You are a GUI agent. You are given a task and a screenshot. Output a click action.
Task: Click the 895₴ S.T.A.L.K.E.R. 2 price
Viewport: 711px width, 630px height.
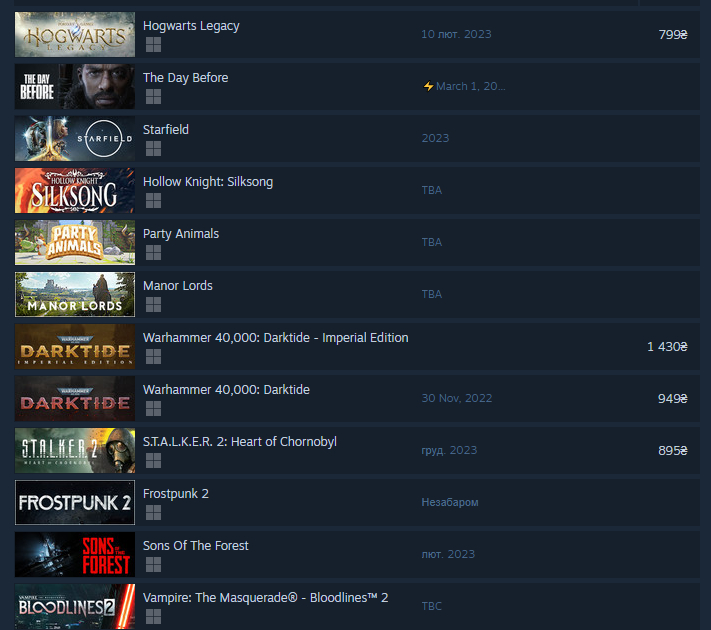click(673, 450)
